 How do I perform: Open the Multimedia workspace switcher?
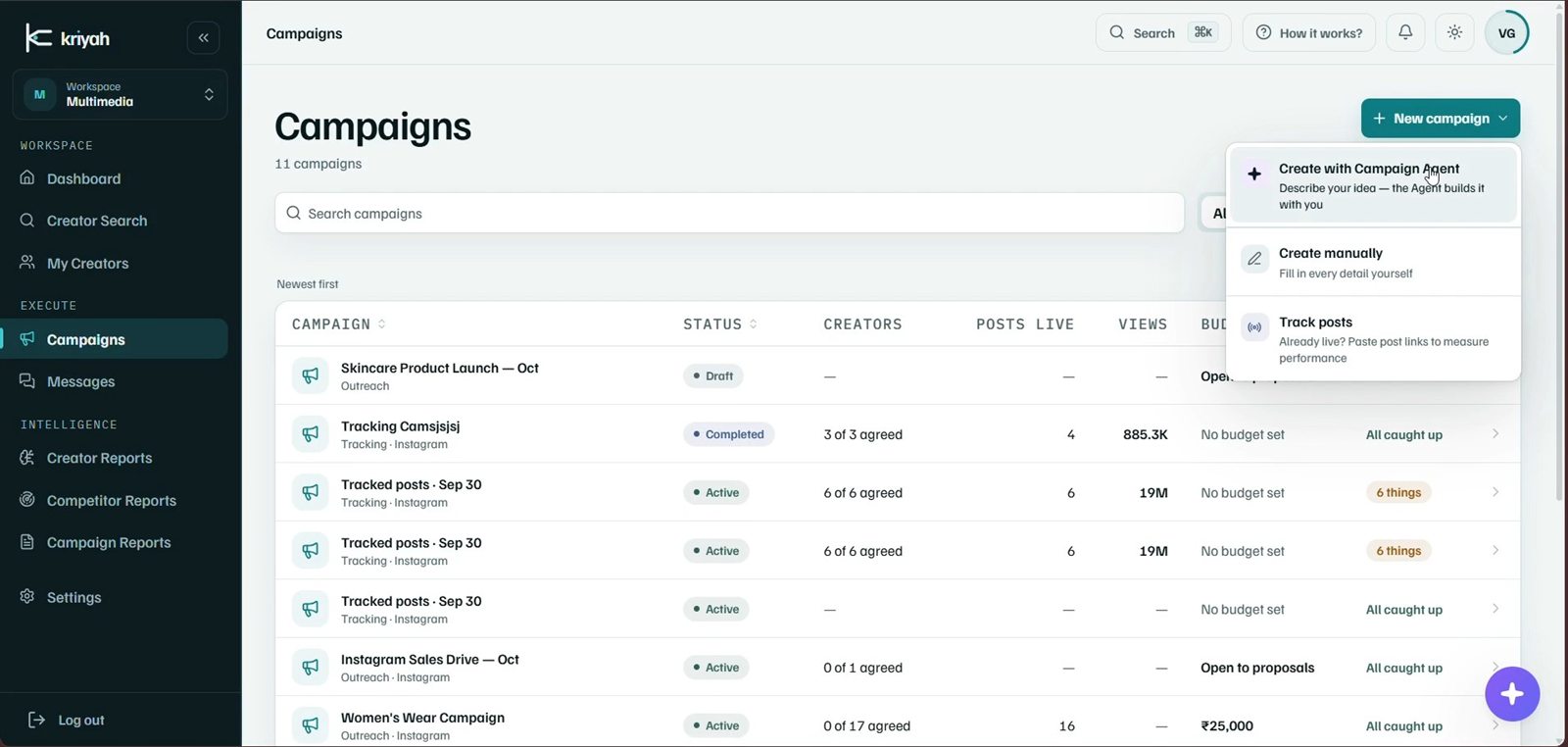point(120,94)
